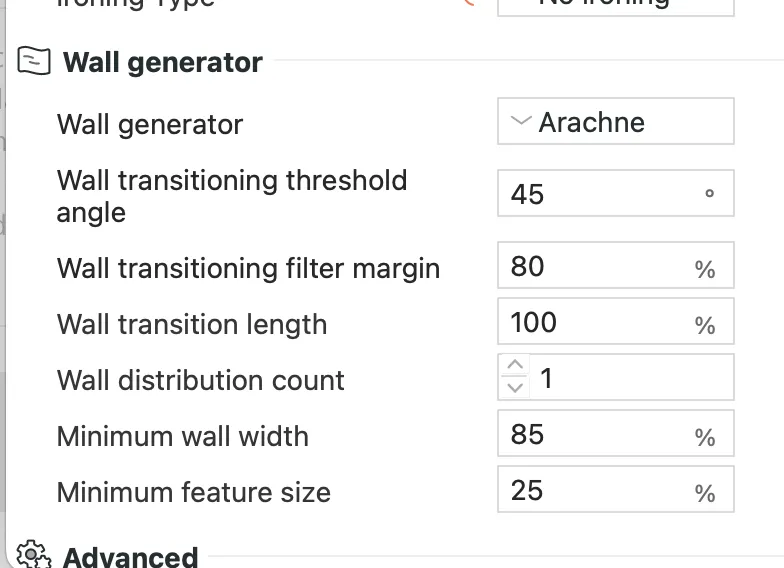
Task: Click the Minimum feature size field showing 25
Action: point(616,489)
